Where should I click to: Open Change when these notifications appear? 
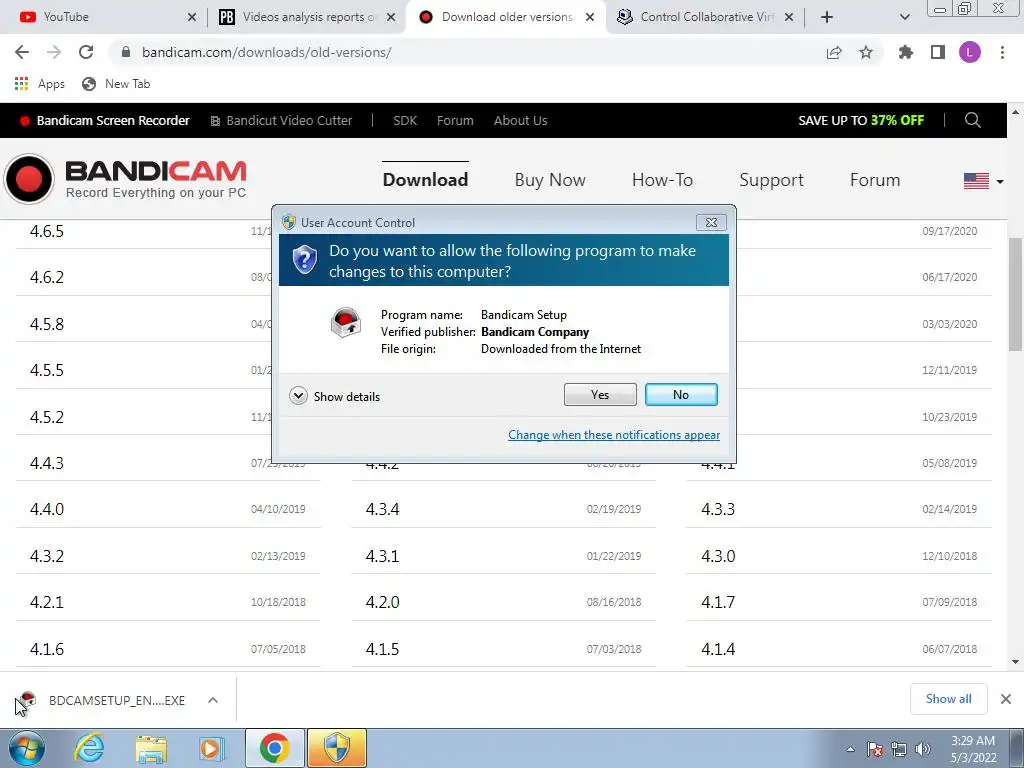pyautogui.click(x=614, y=435)
